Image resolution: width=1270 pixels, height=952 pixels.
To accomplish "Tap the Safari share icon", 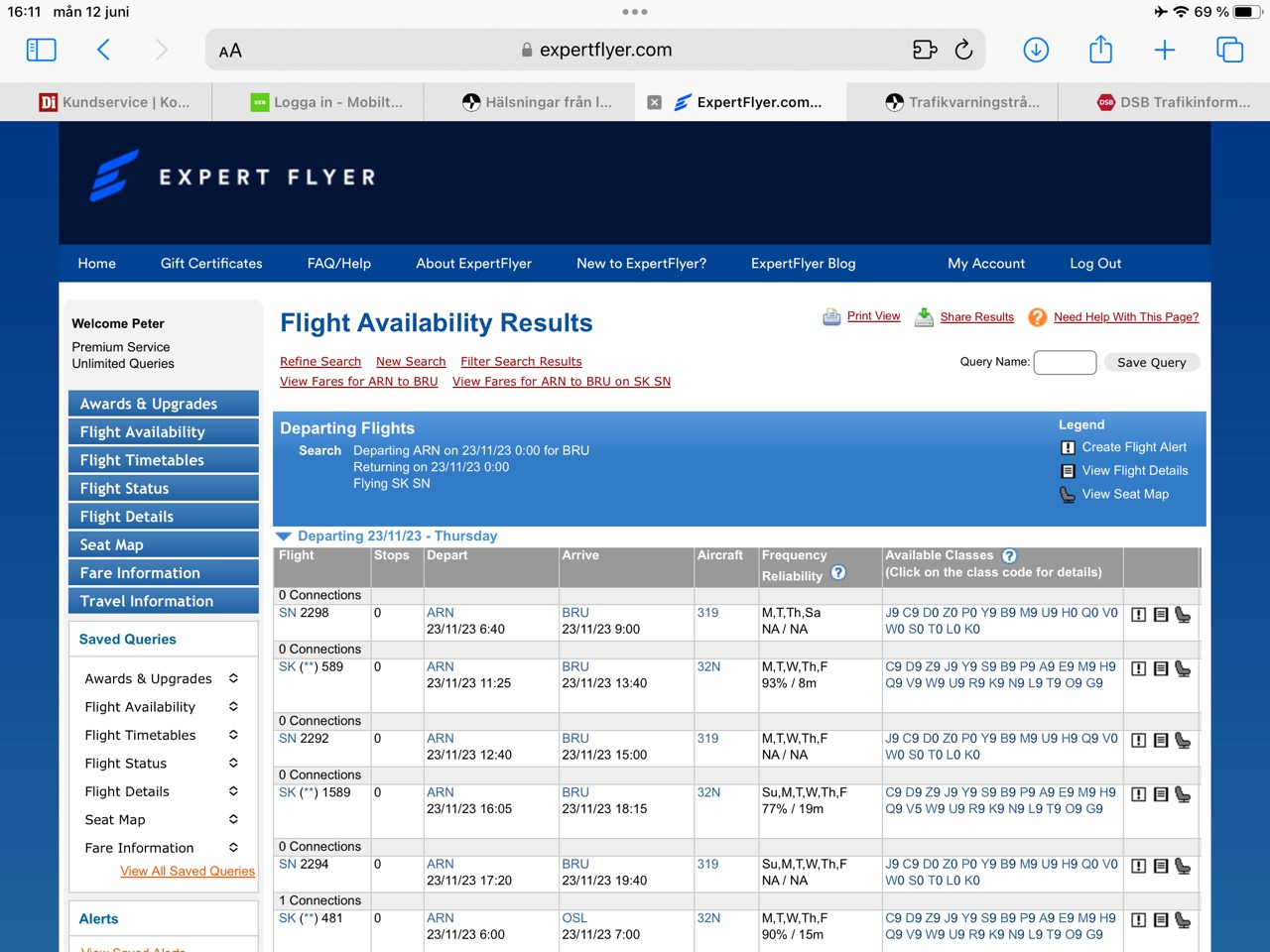I will (1100, 50).
